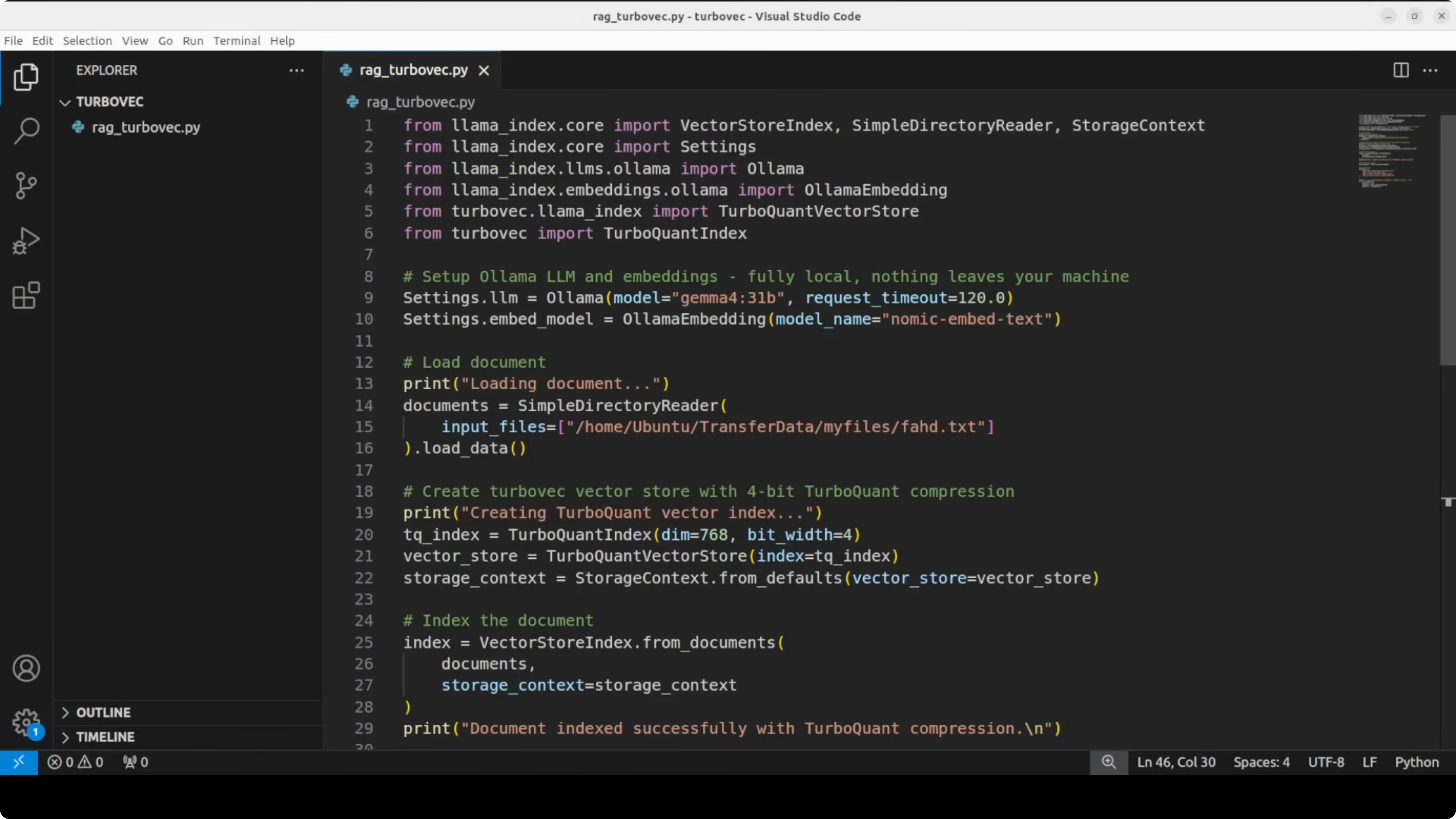Select rag_turbovec.py in the Explorer tree
The width and height of the screenshot is (1456, 819).
146,127
